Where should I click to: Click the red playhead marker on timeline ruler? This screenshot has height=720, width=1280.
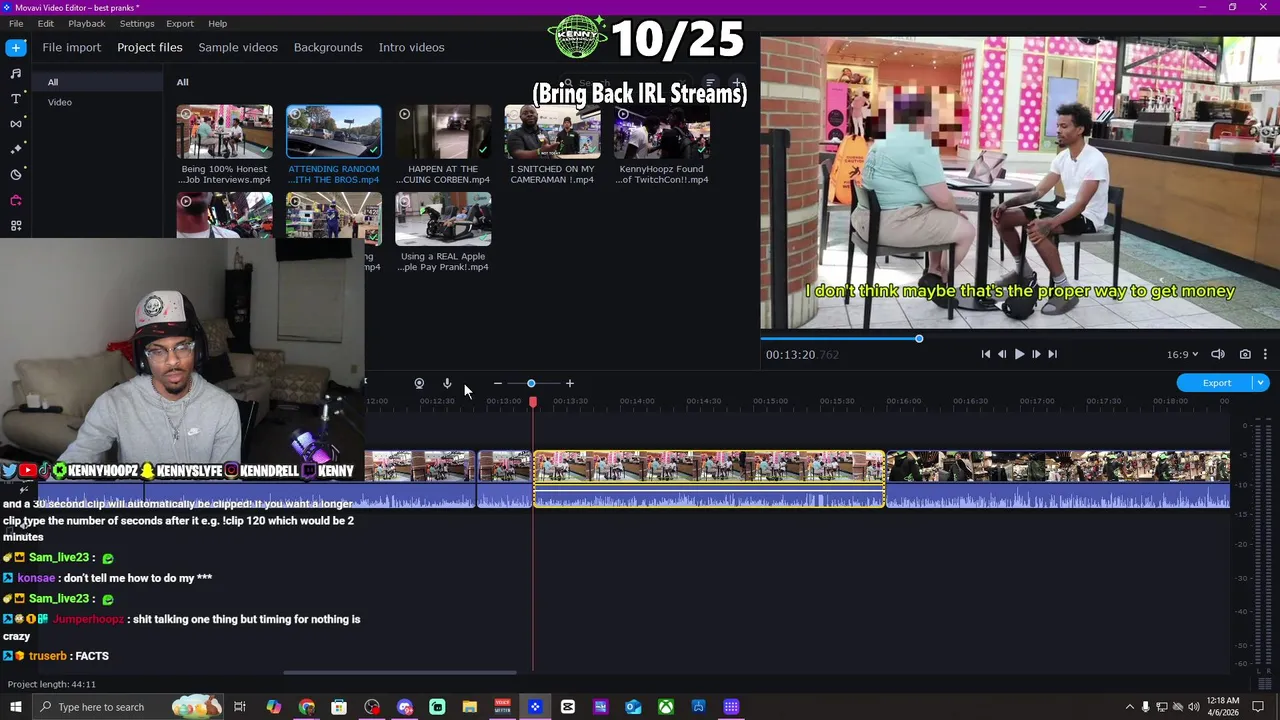532,401
